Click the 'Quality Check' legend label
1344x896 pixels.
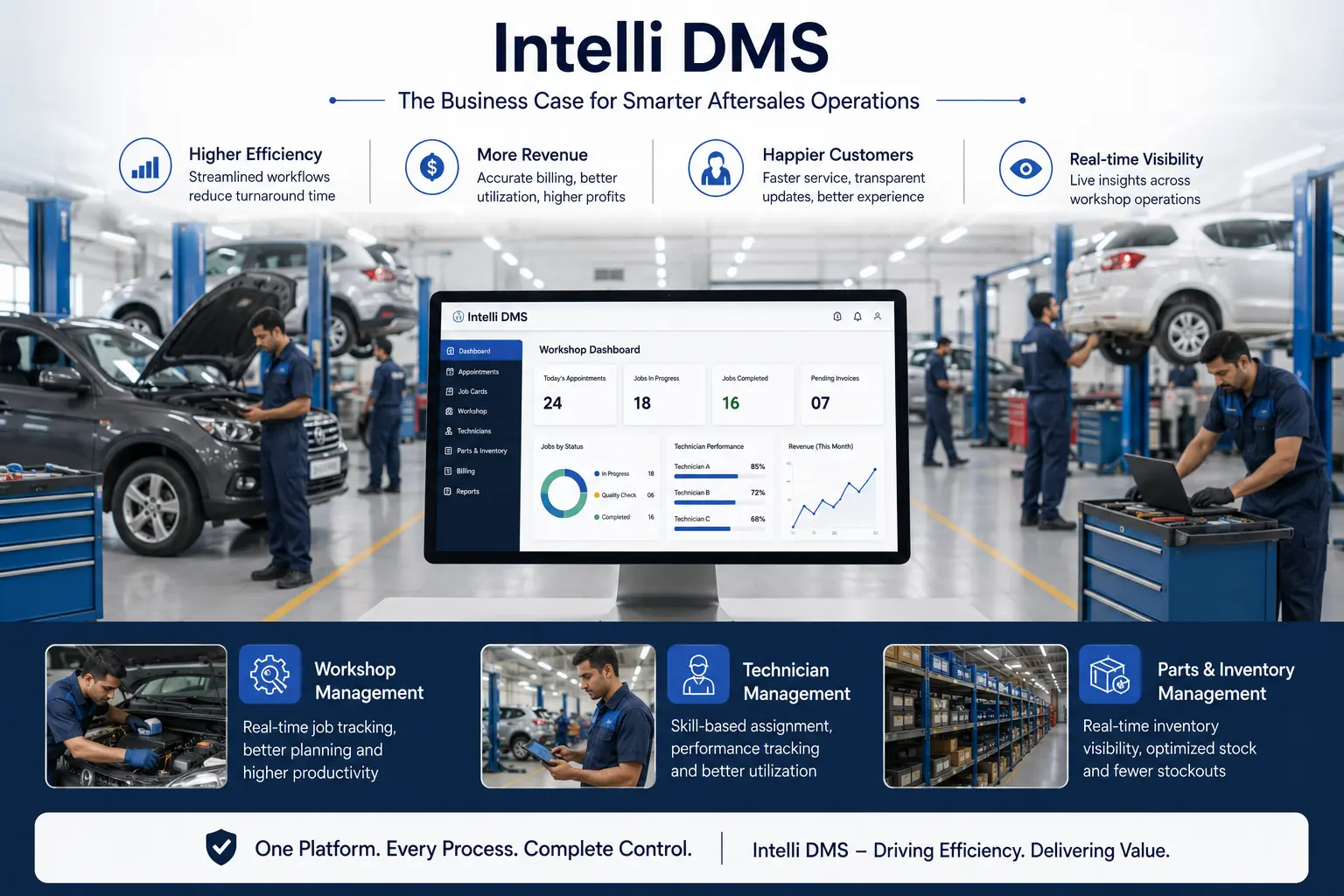pyautogui.click(x=619, y=495)
